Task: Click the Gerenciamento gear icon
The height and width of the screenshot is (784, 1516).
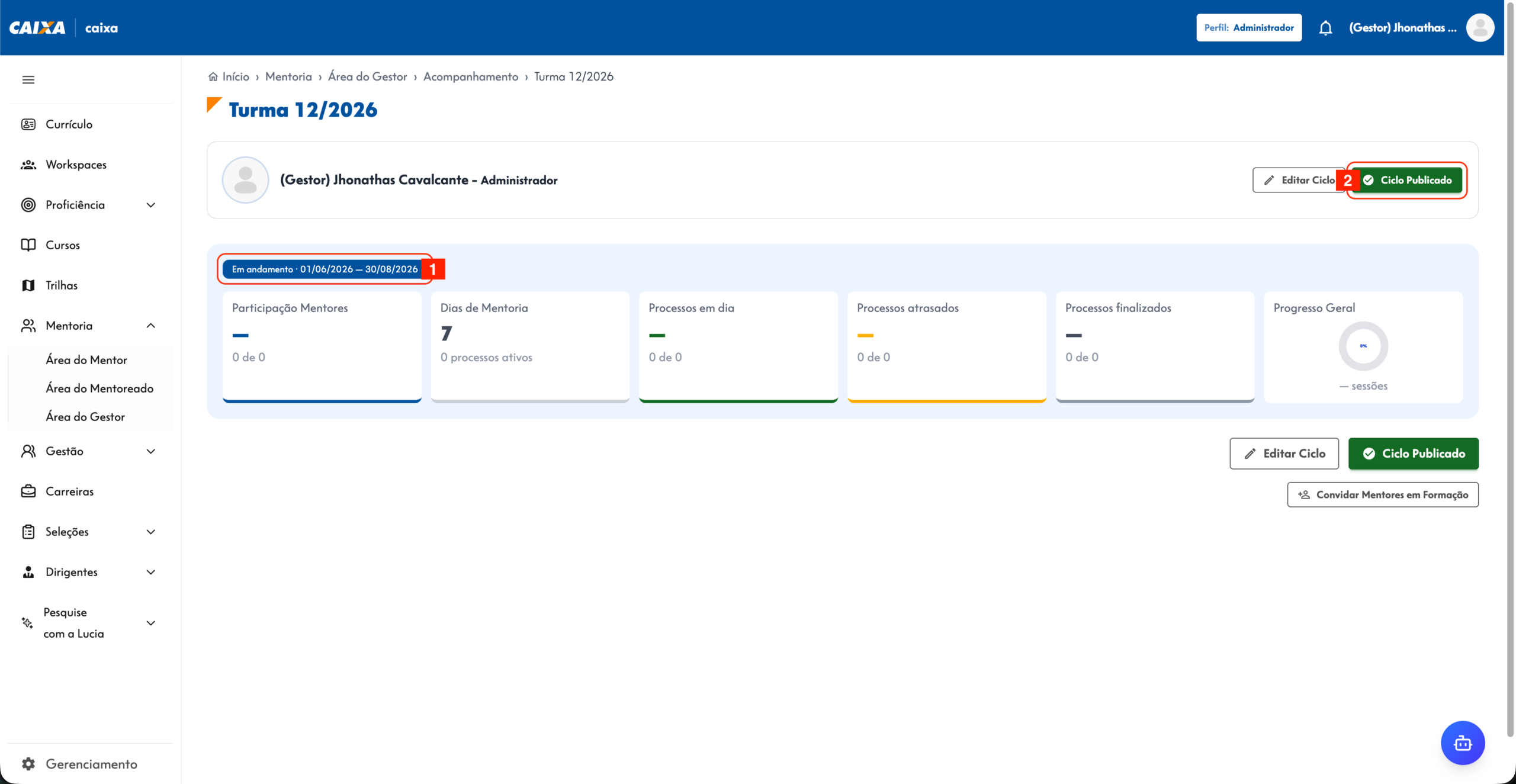Action: pyautogui.click(x=28, y=764)
